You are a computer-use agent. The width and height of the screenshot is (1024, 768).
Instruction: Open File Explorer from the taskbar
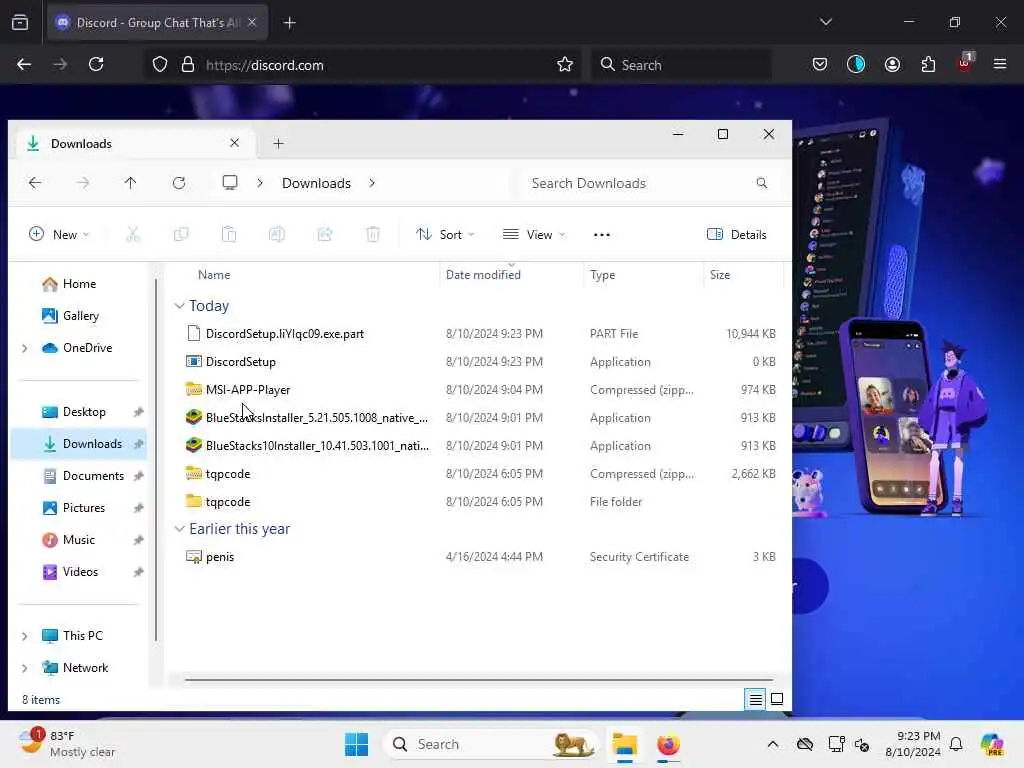point(624,744)
